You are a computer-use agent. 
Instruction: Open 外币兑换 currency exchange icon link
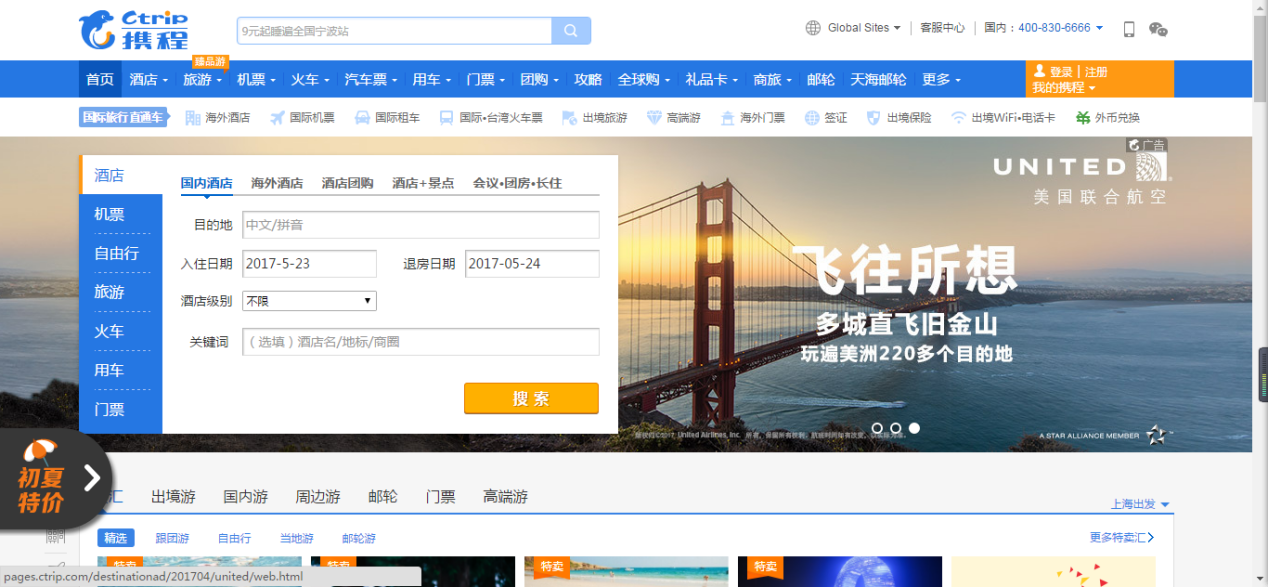point(1107,118)
